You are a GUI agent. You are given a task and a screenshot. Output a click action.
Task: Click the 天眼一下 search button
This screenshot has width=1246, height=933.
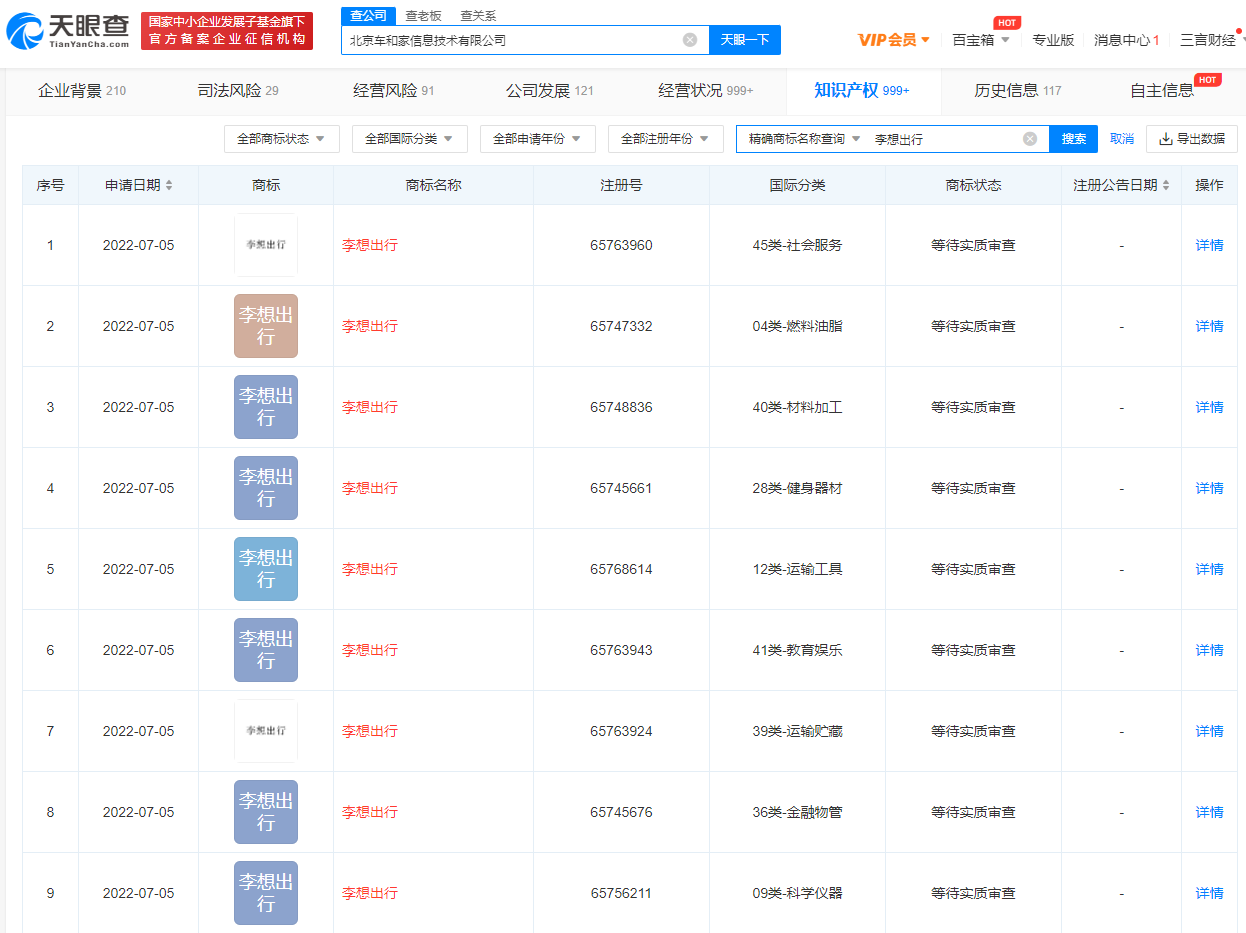(745, 40)
